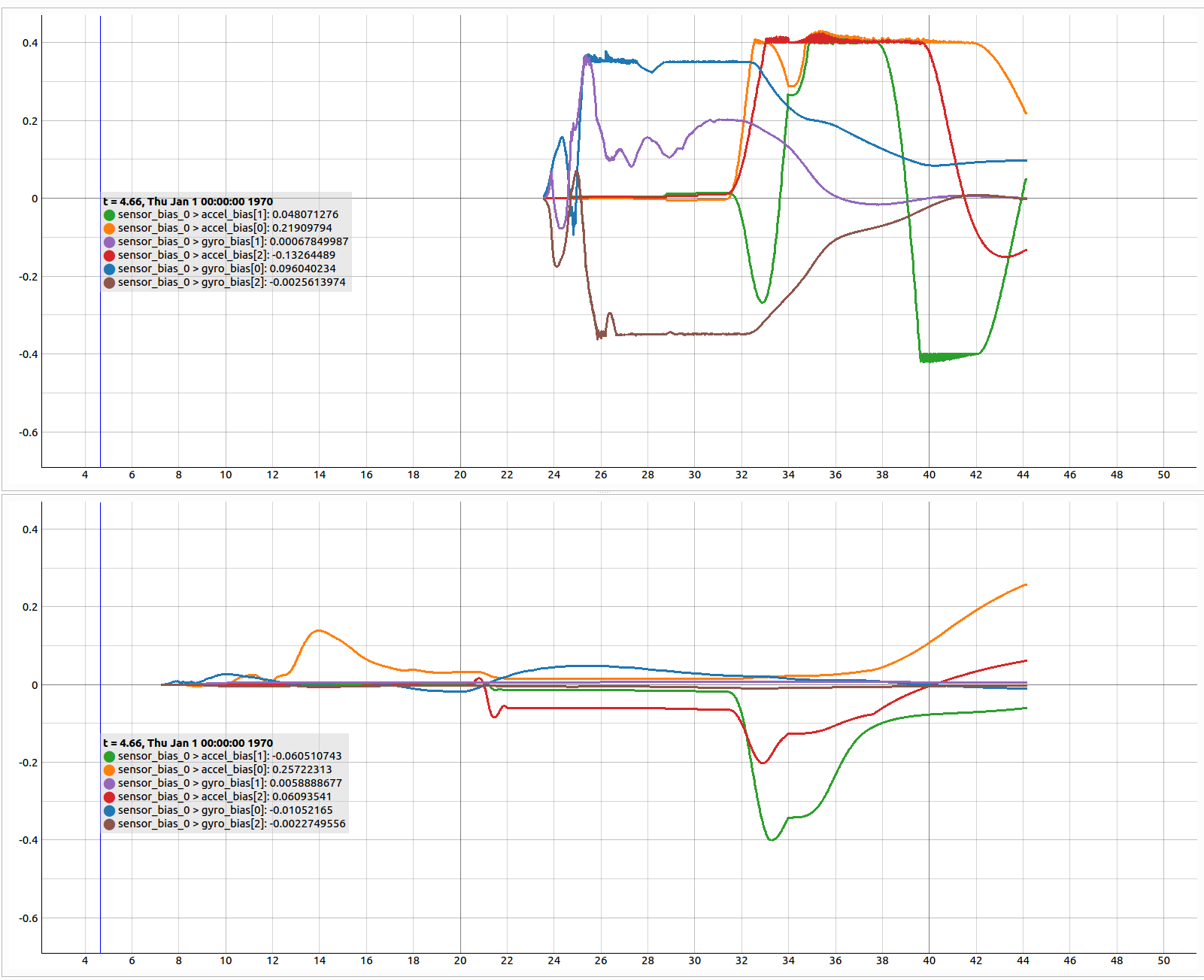This screenshot has height=980, width=1204.
Task: Click the green accel_bias[1] marker in top legend
Action: point(110,214)
